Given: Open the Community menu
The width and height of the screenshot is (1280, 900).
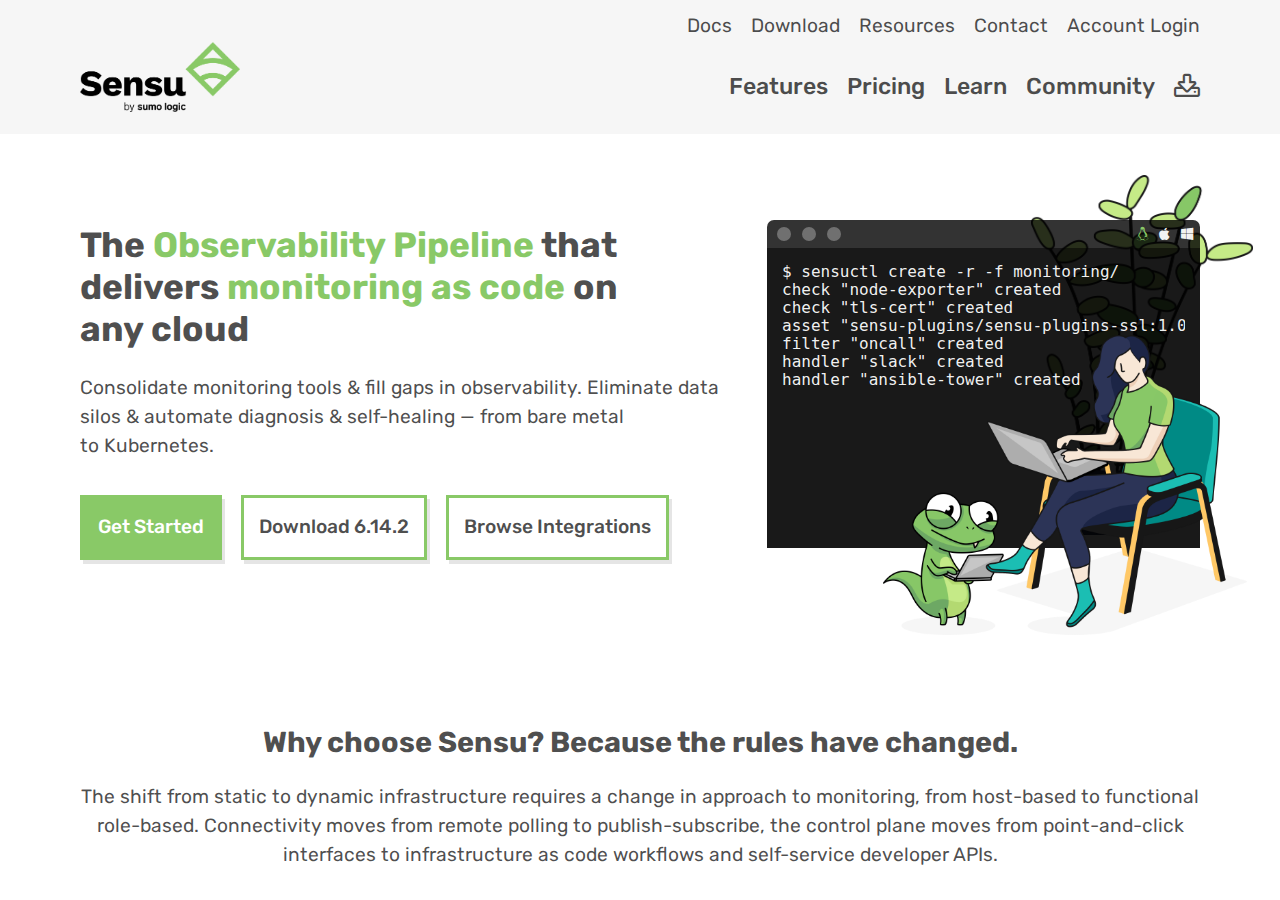Looking at the screenshot, I should coord(1090,86).
